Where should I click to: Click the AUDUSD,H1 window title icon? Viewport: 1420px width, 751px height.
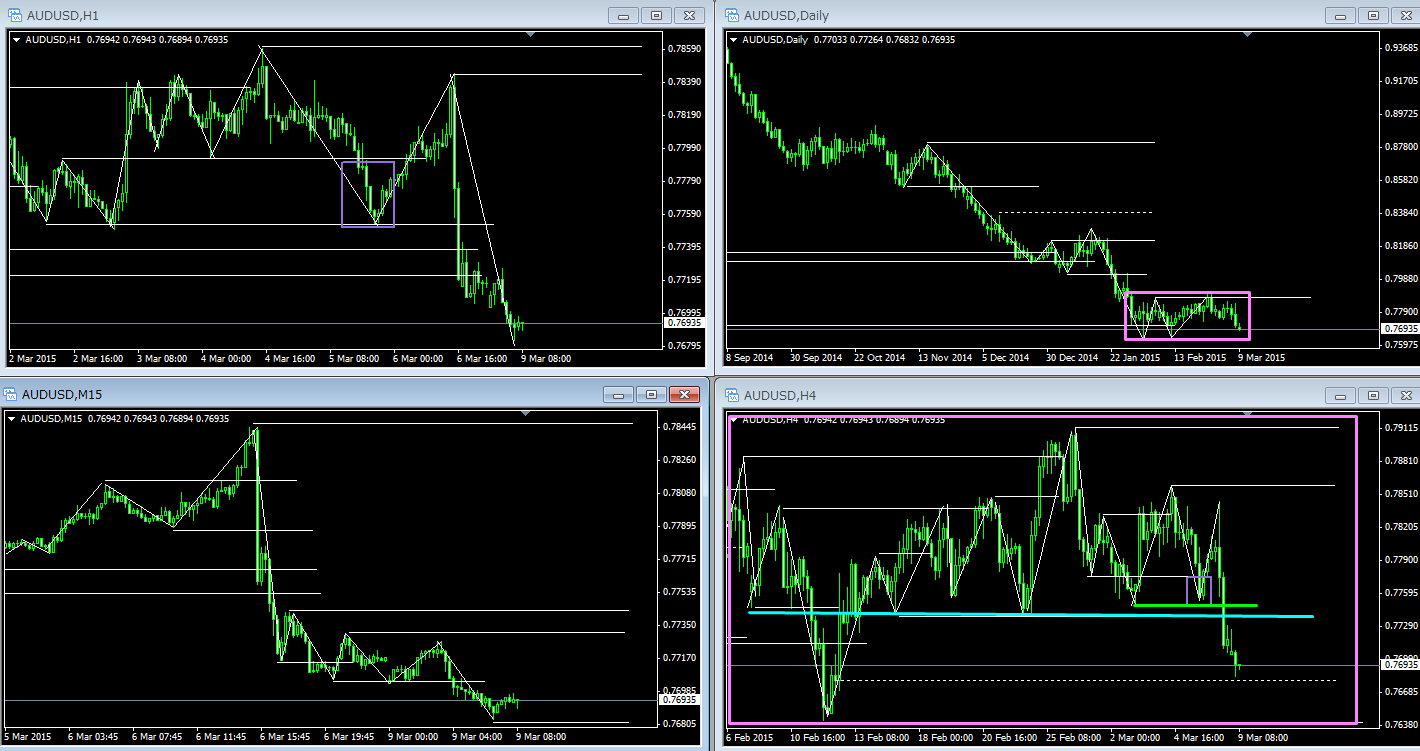[x=15, y=15]
